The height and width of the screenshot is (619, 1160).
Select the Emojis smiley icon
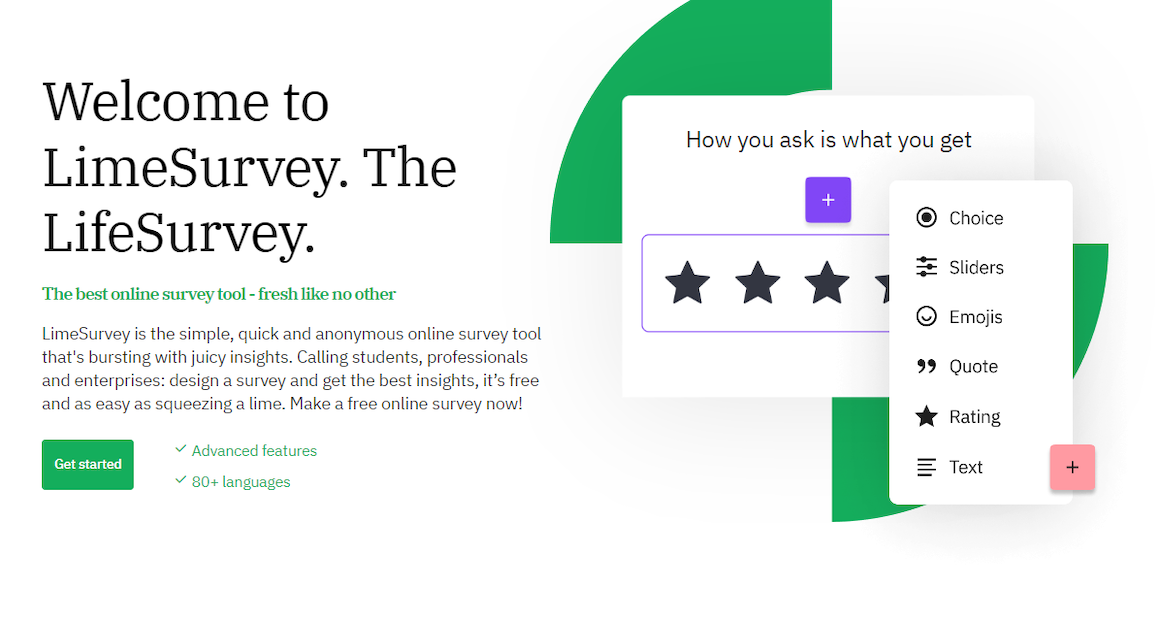pyautogui.click(x=926, y=317)
